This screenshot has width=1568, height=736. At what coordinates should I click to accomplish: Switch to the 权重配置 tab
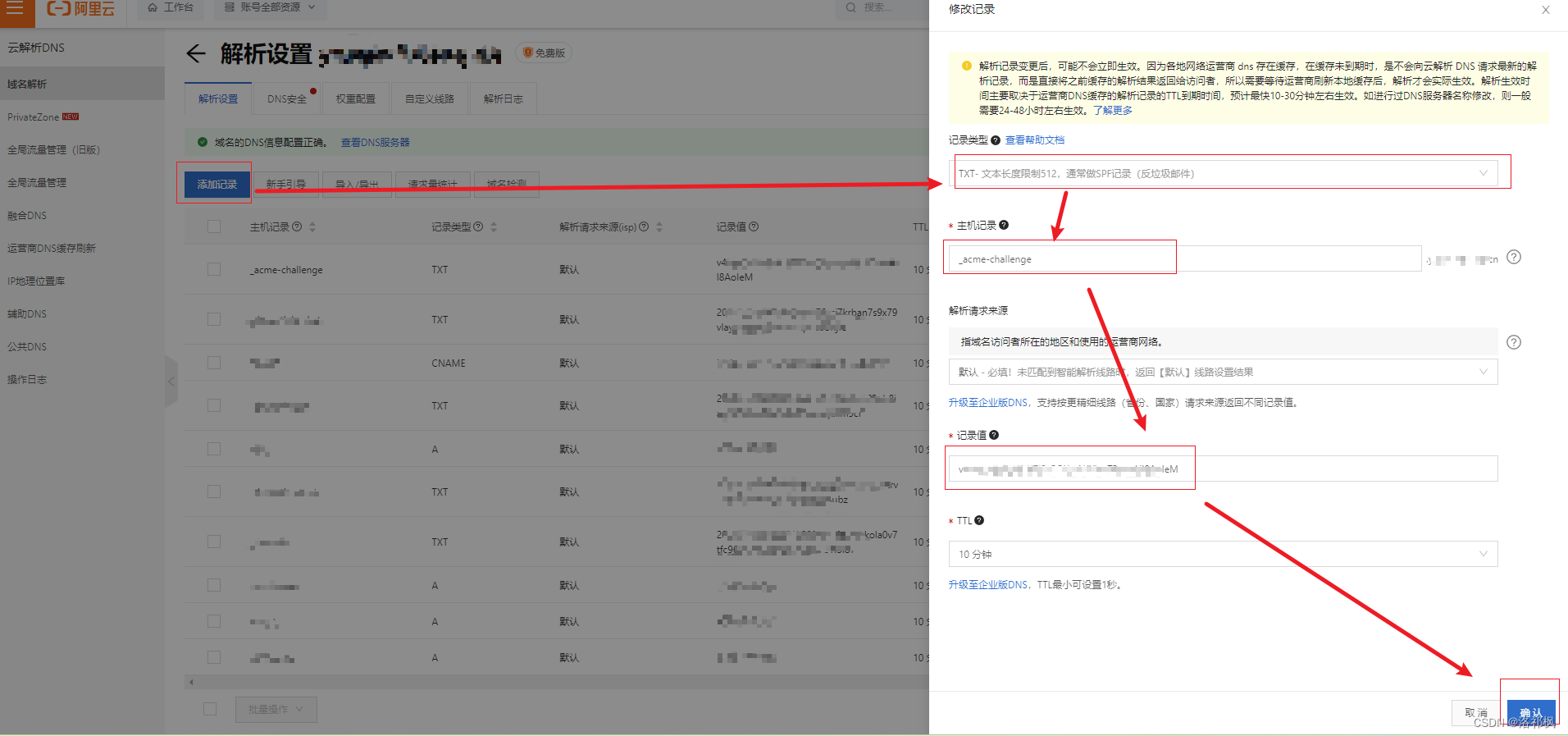coord(356,98)
